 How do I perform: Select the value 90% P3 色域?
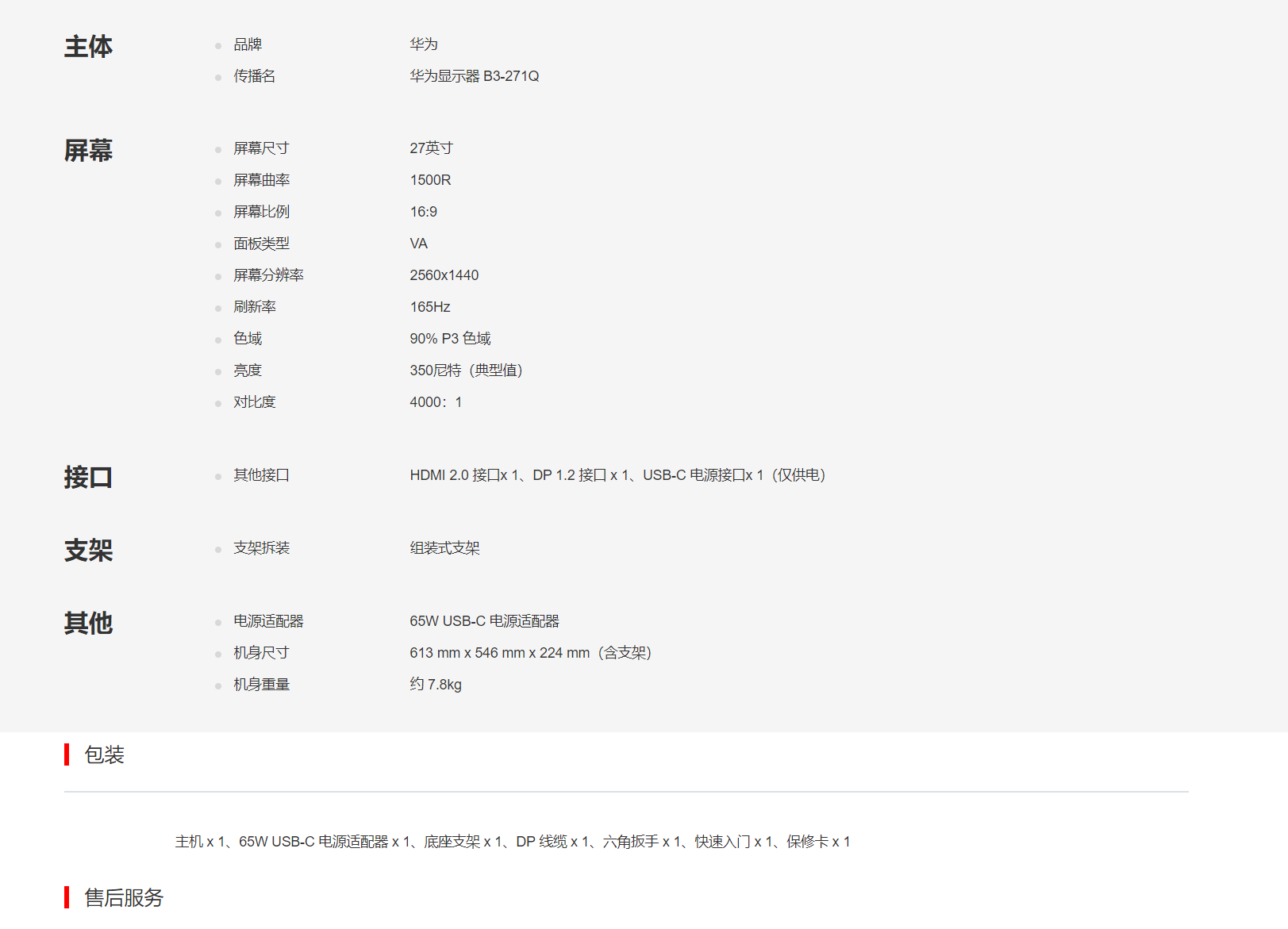[x=450, y=339]
